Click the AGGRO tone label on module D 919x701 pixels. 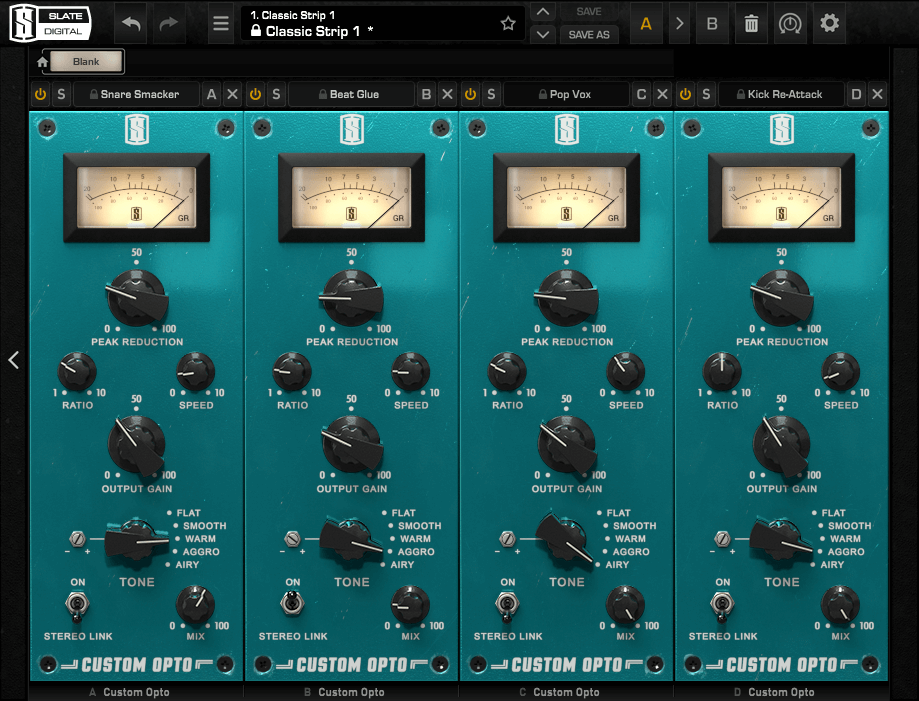846,552
